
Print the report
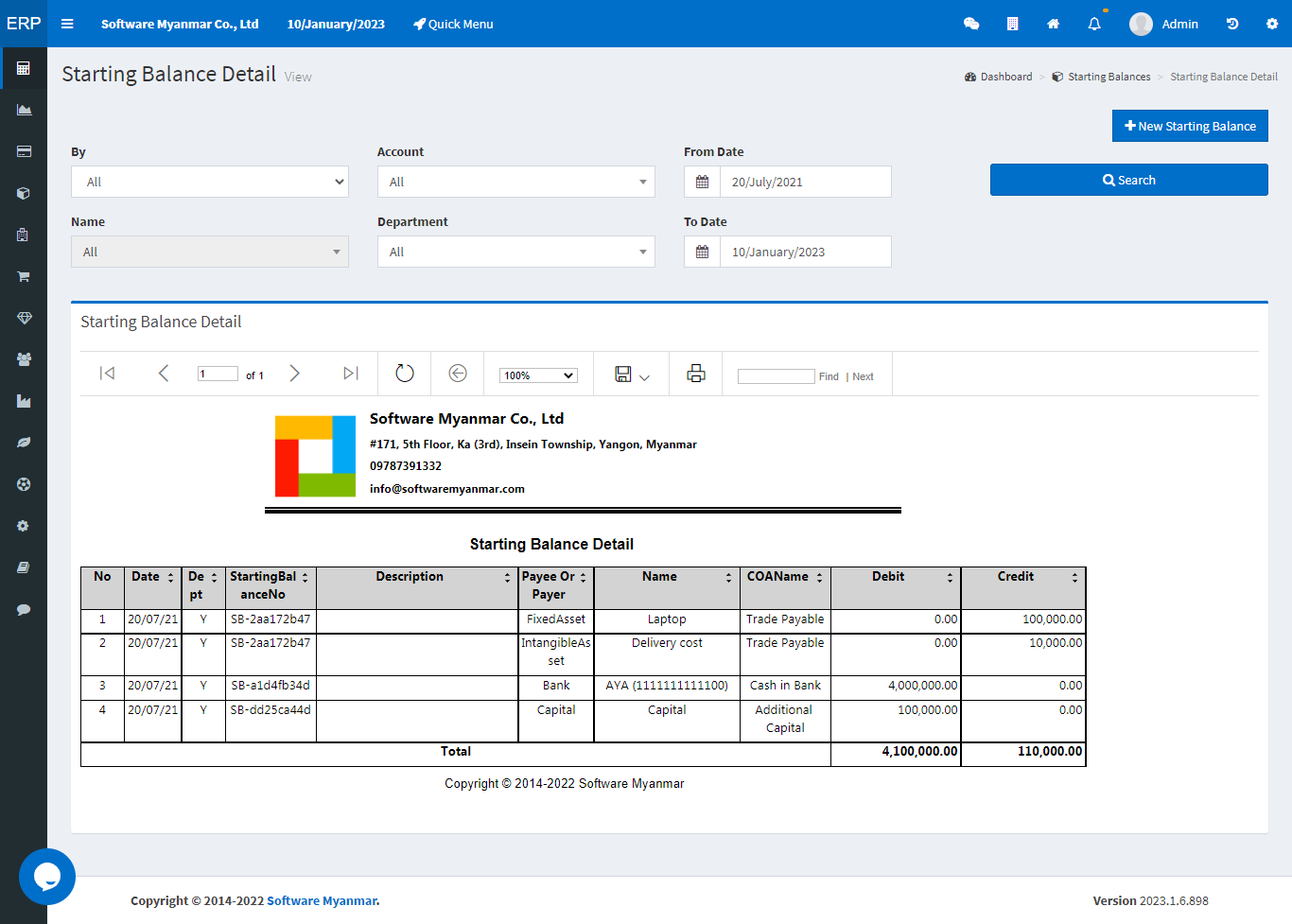[696, 374]
